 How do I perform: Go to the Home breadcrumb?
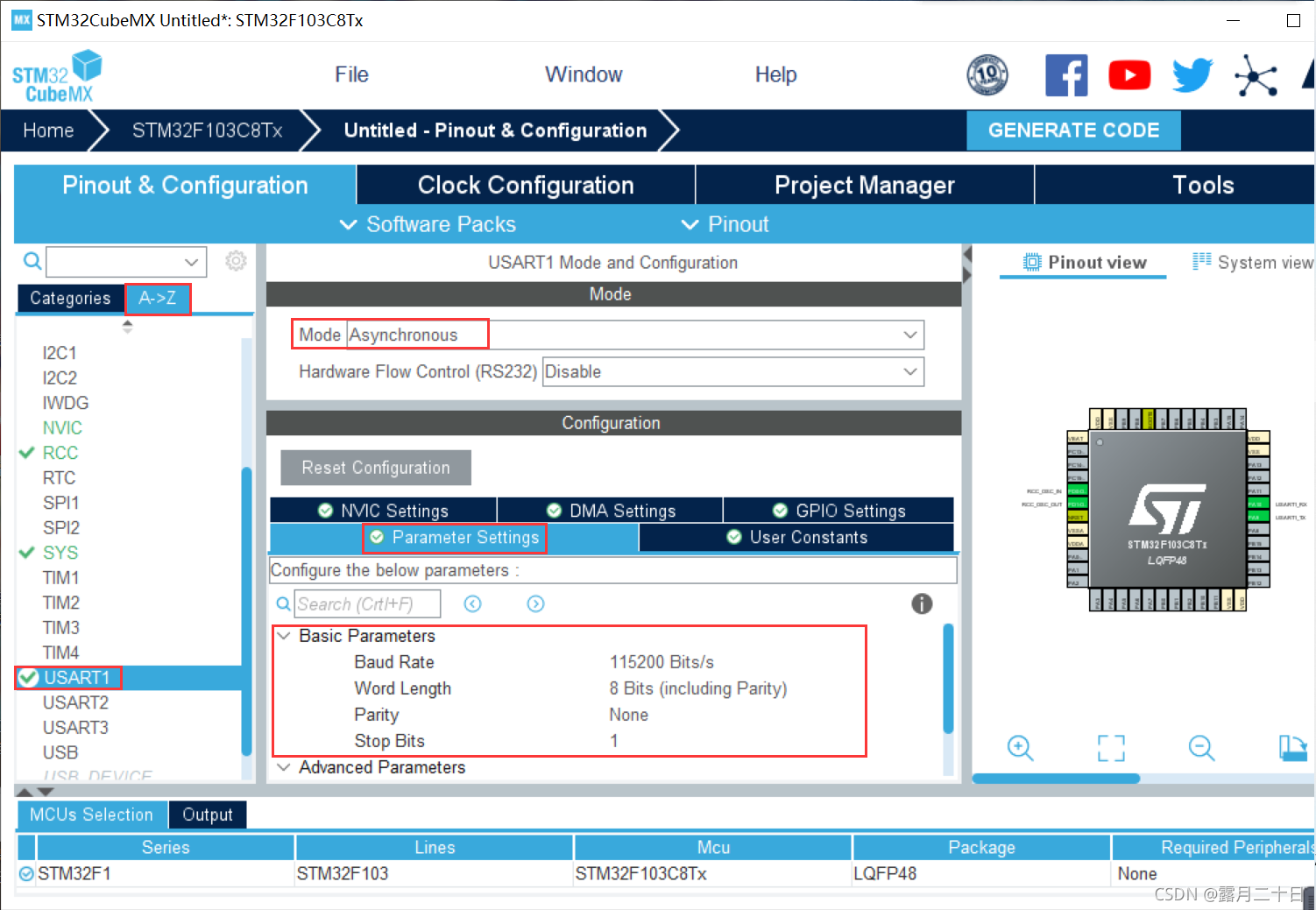(x=48, y=131)
